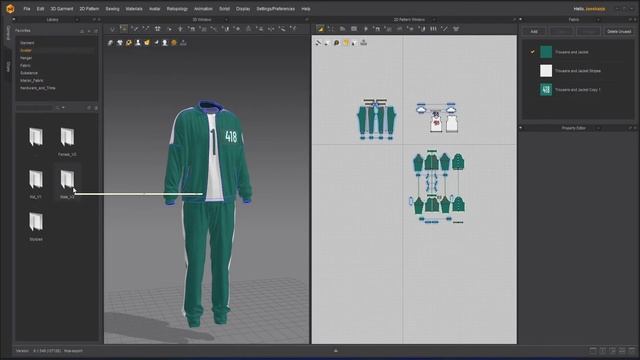The height and width of the screenshot is (360, 640).
Task: Open the File menu
Action: click(27, 9)
